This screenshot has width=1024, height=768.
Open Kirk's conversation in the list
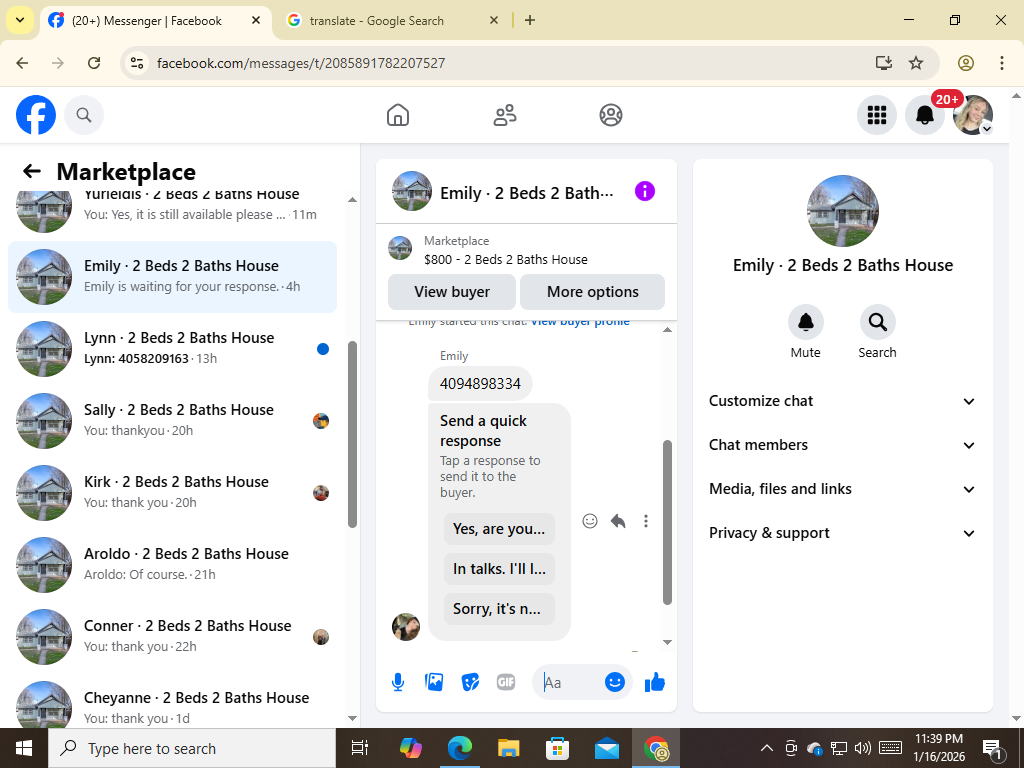point(172,492)
